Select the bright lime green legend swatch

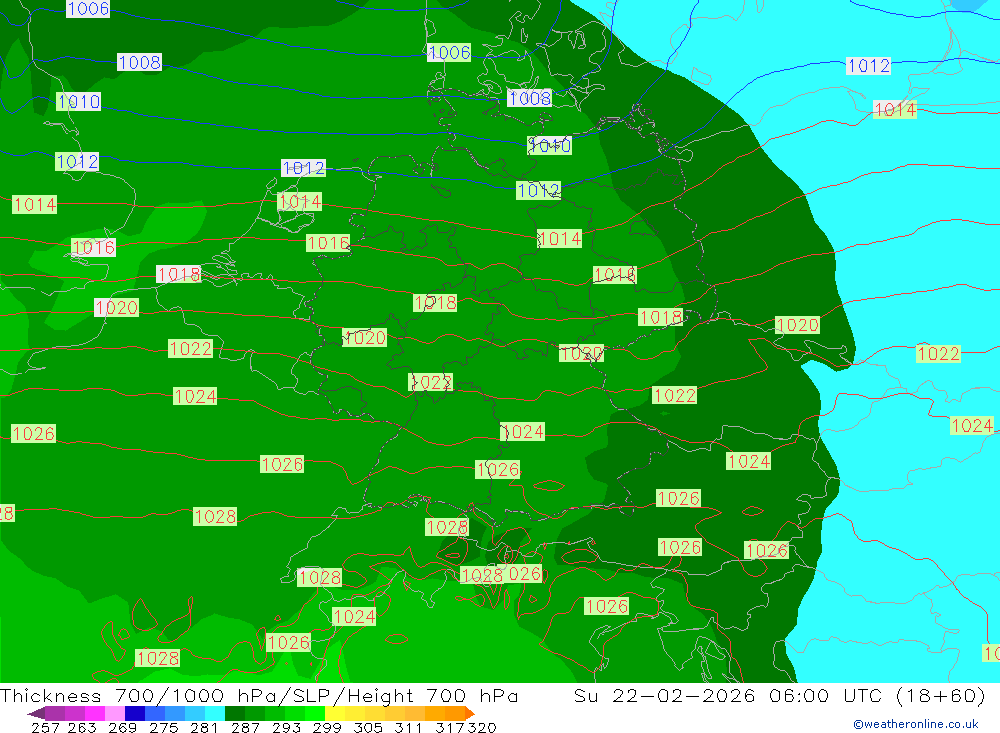(x=315, y=713)
